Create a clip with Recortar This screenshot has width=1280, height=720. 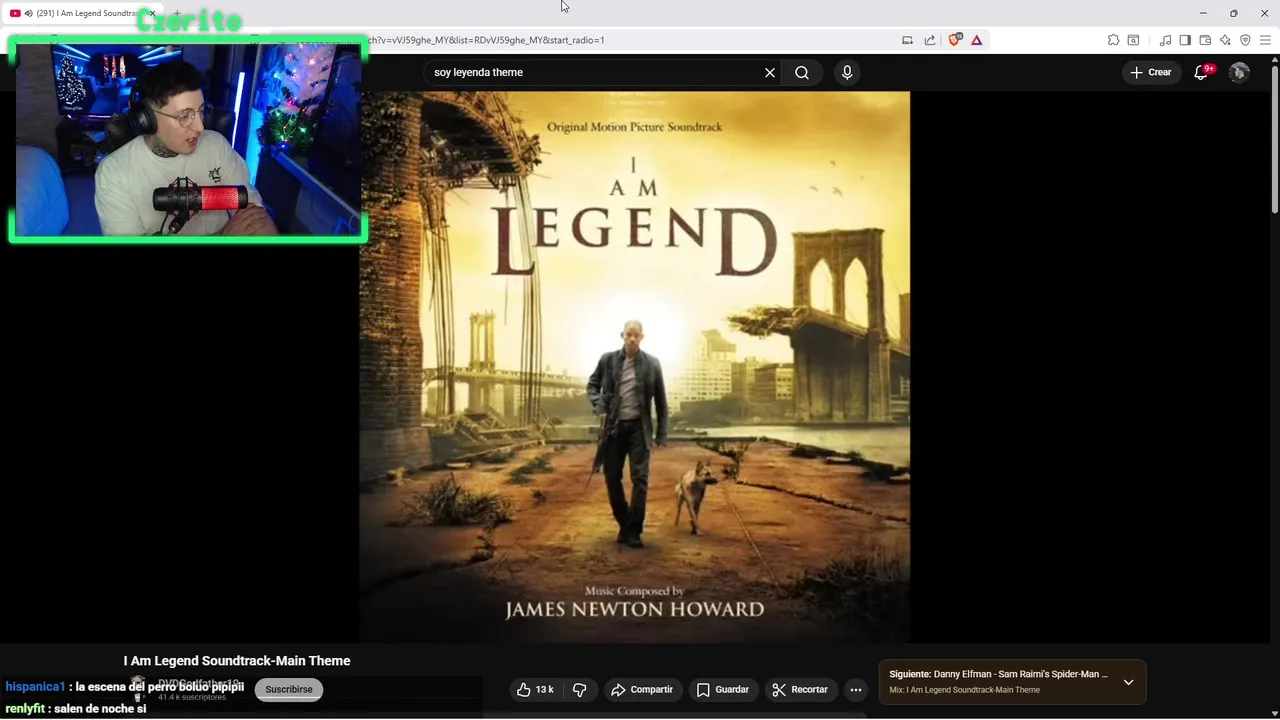point(800,689)
